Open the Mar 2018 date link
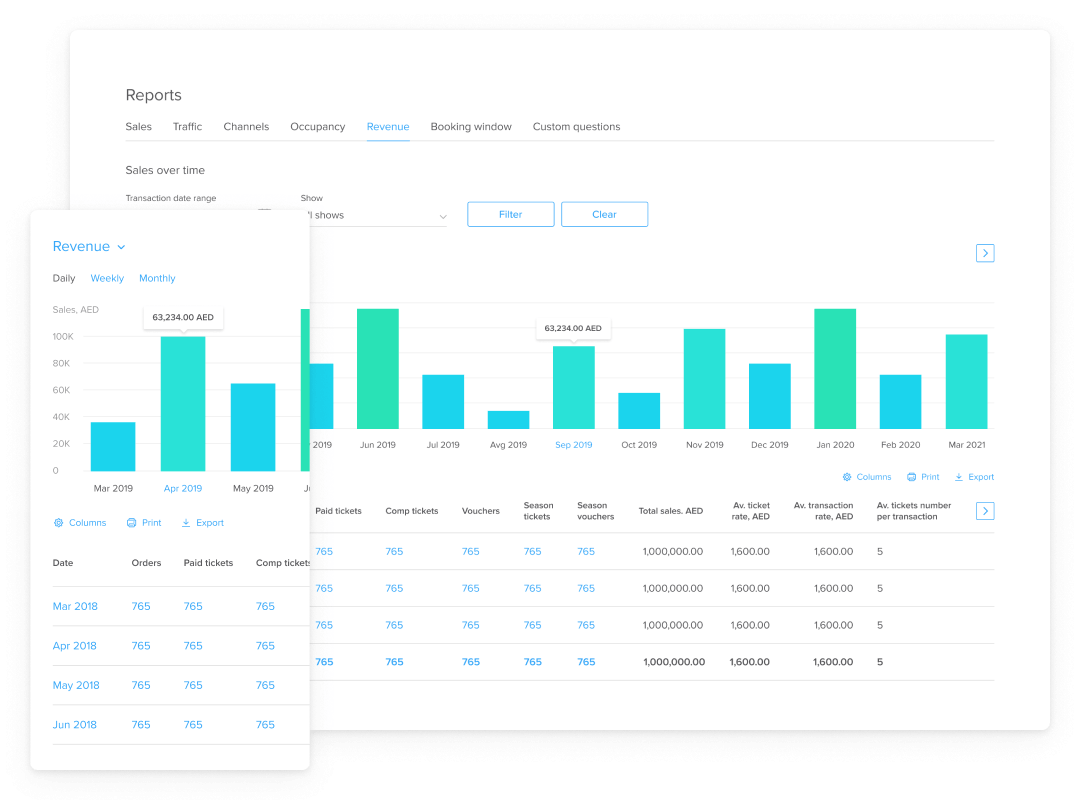Viewport: 1080px width, 800px height. [x=75, y=606]
